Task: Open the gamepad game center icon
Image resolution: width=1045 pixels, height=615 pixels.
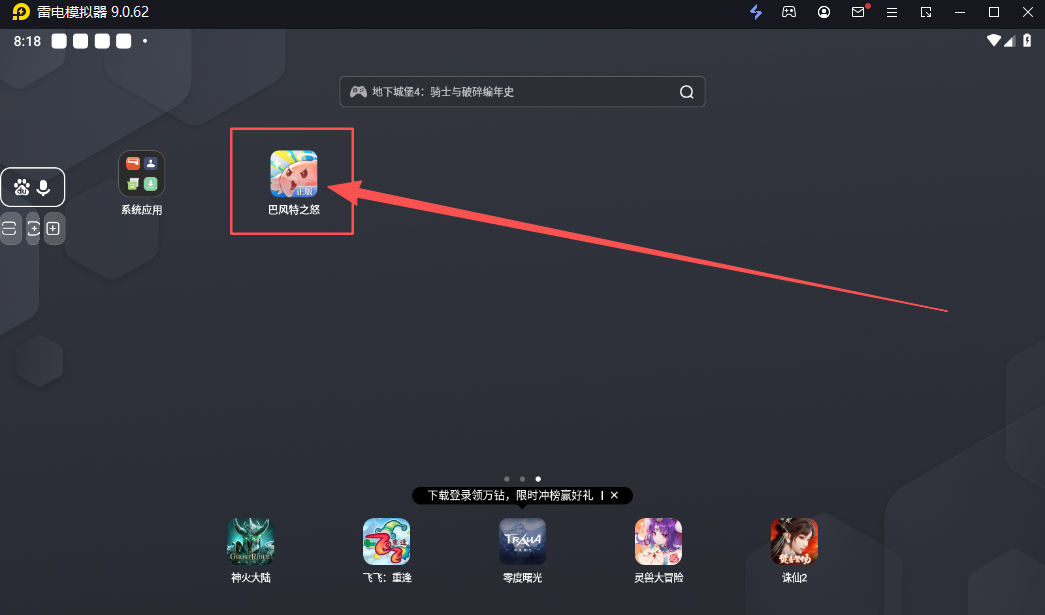Action: pos(790,12)
